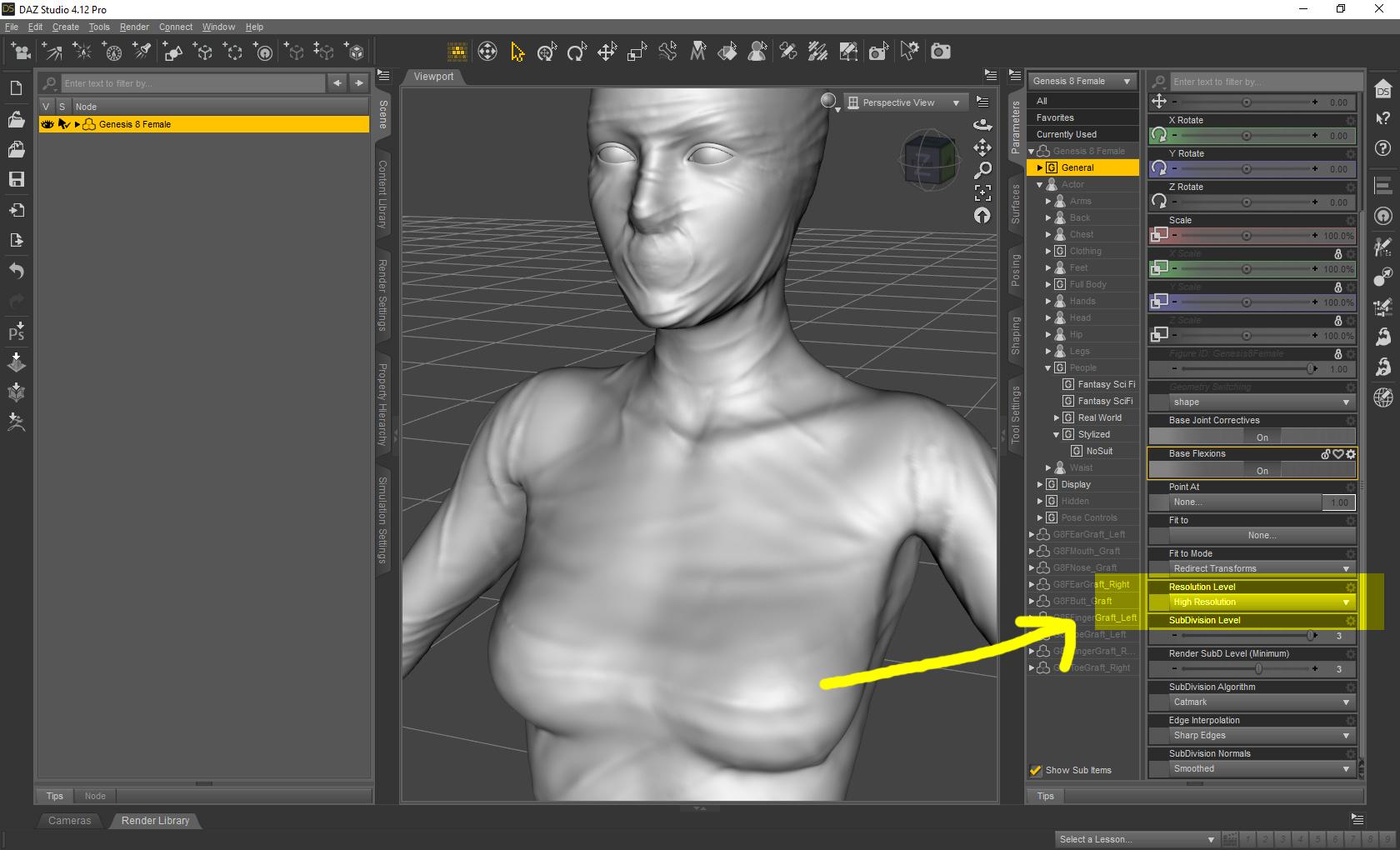Click the Surface Selection tool icon
Image resolution: width=1400 pixels, height=850 pixels.
727,52
